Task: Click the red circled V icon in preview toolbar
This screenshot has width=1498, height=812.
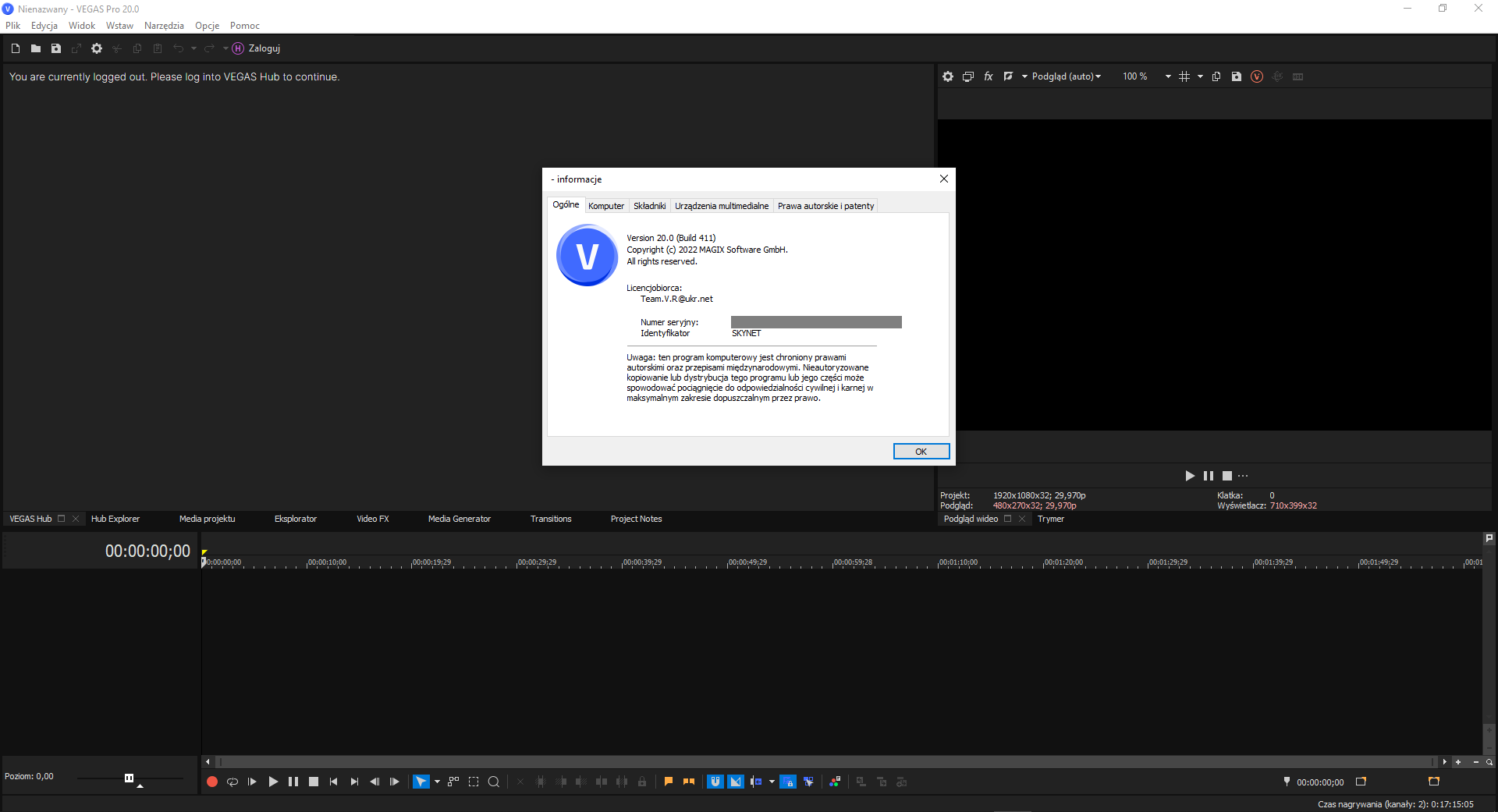Action: point(1257,76)
